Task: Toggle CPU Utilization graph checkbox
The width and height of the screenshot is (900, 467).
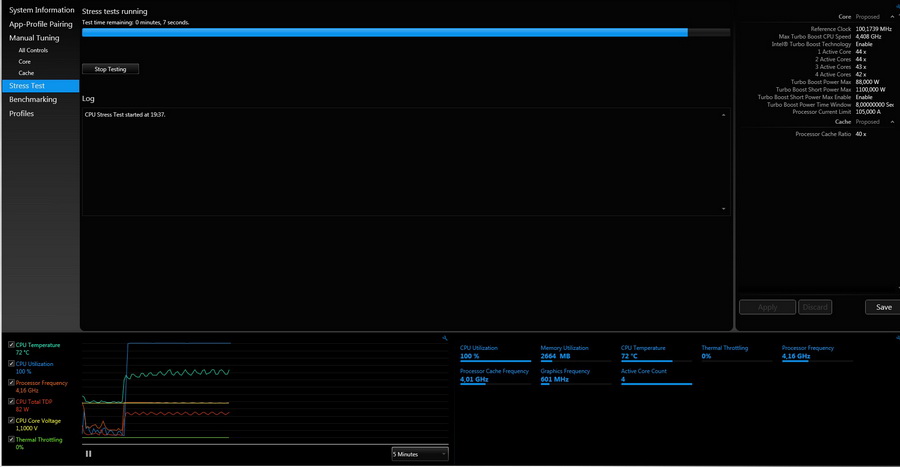Action: 11,364
